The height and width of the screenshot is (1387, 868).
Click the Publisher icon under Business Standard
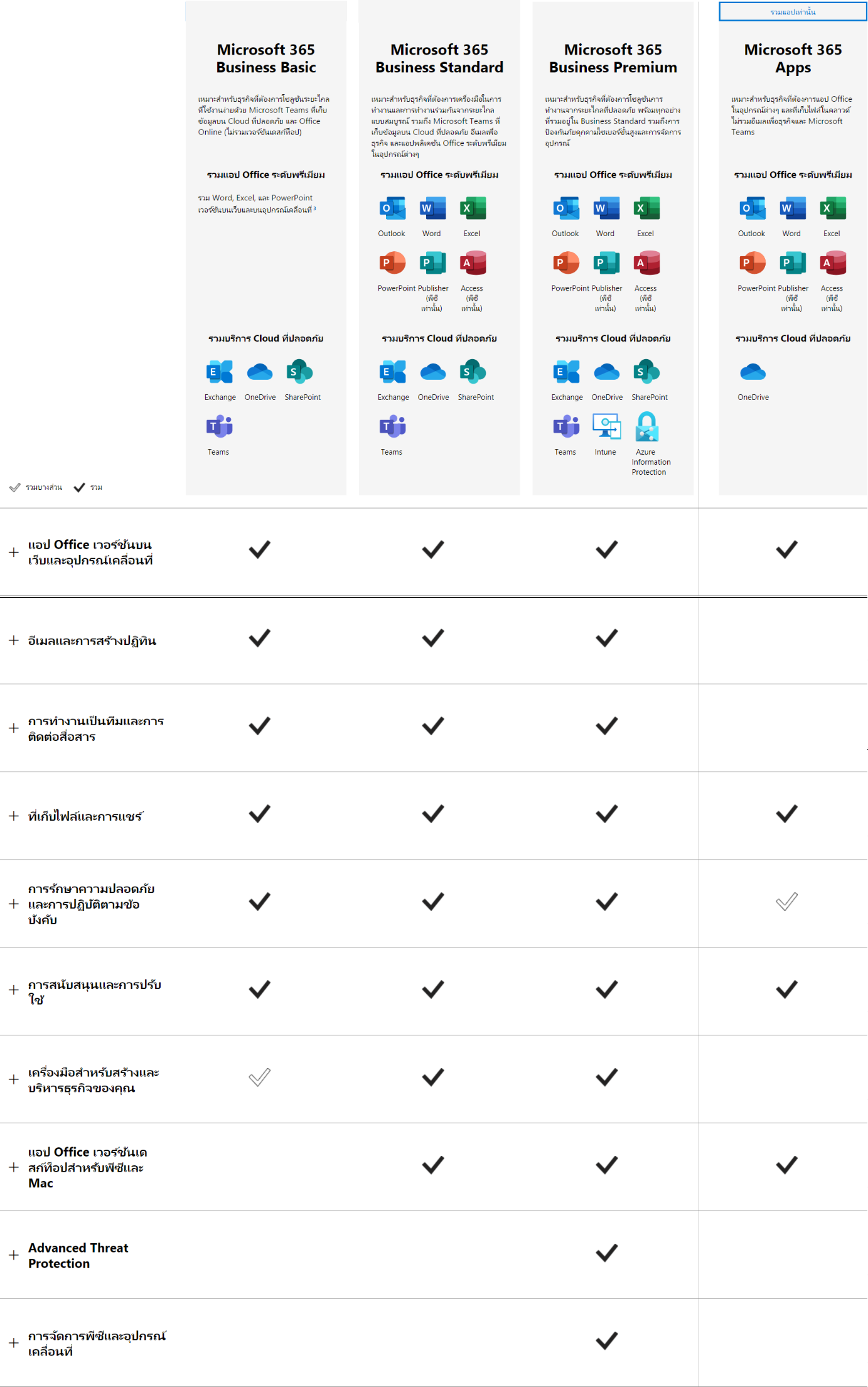tap(432, 263)
